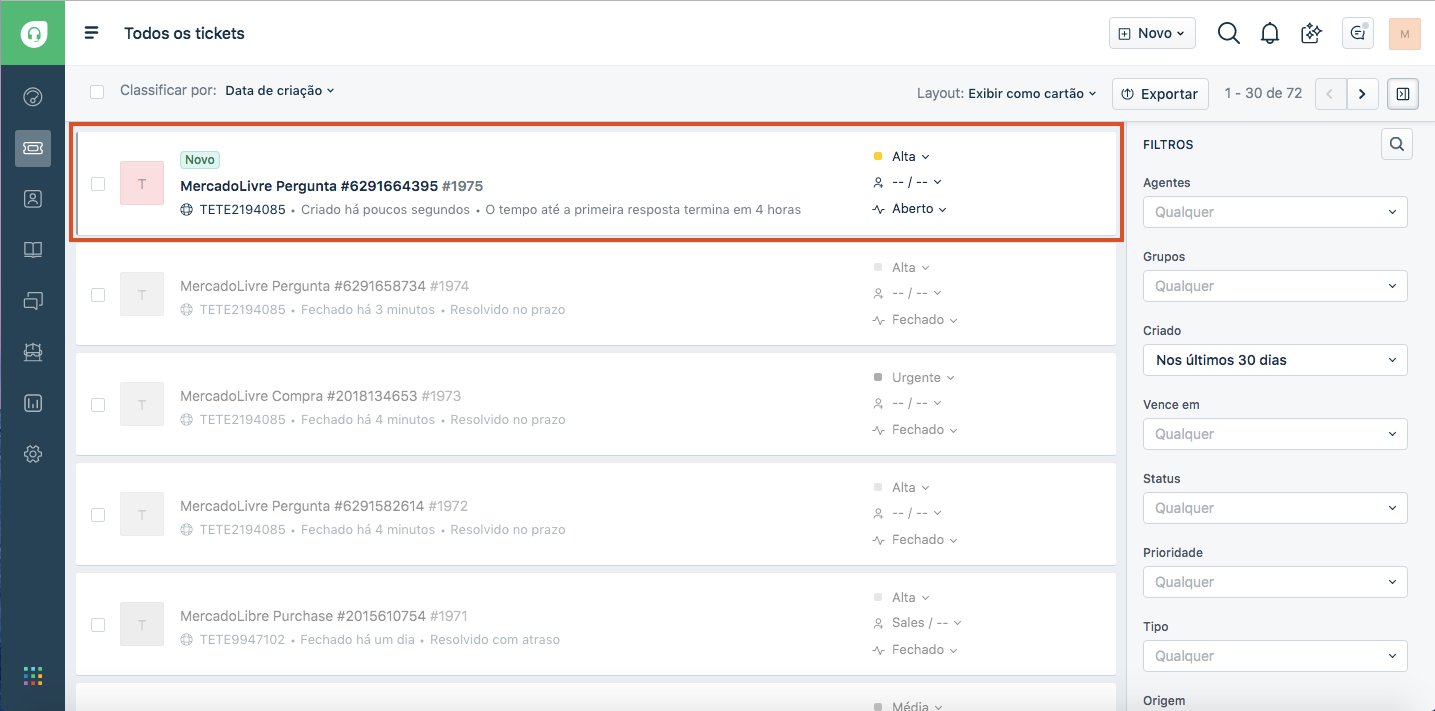The image size is (1435, 711).
Task: Select the Tickets icon in sidebar
Action: click(33, 148)
